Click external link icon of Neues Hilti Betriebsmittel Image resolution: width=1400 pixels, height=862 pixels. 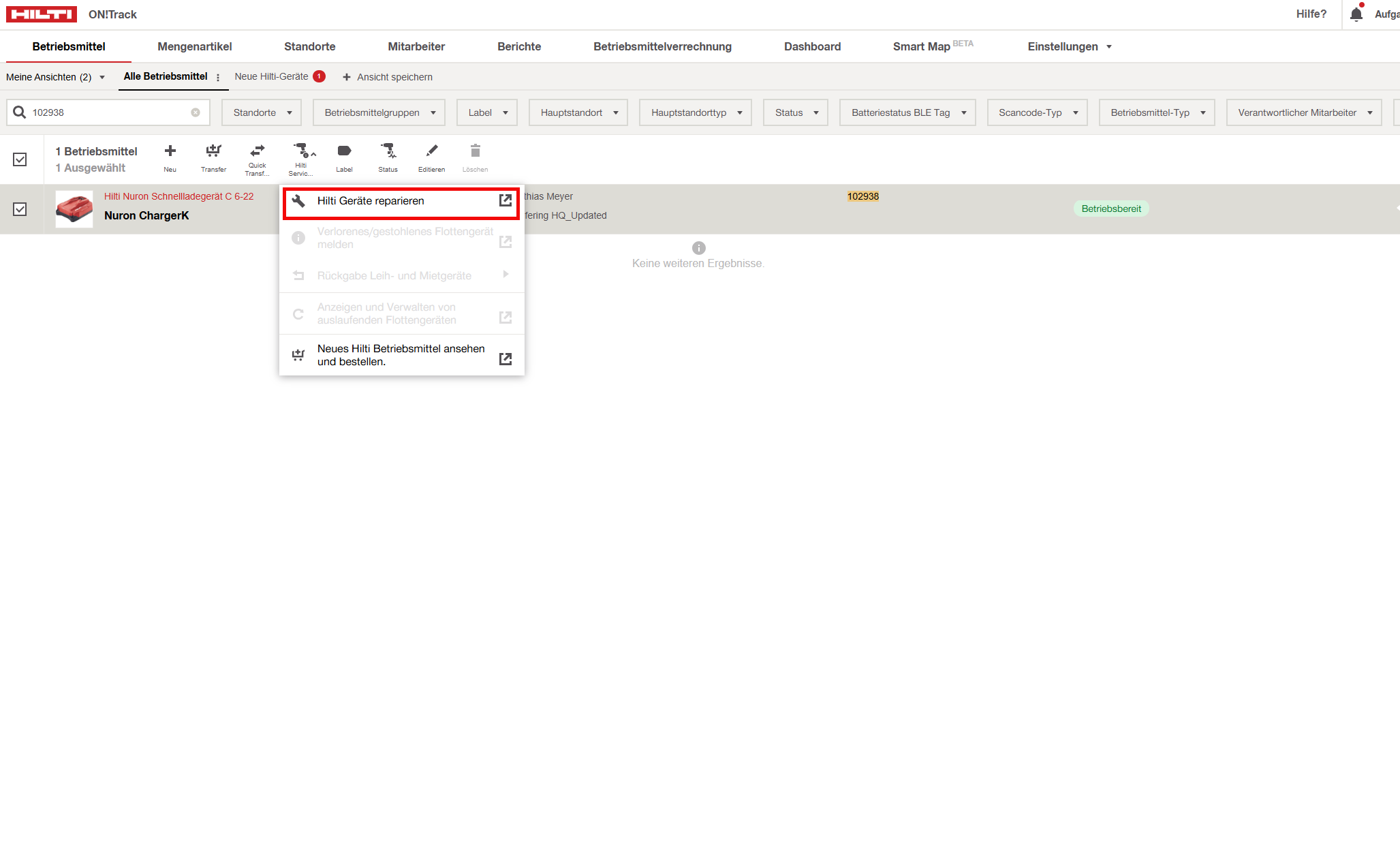(x=505, y=359)
